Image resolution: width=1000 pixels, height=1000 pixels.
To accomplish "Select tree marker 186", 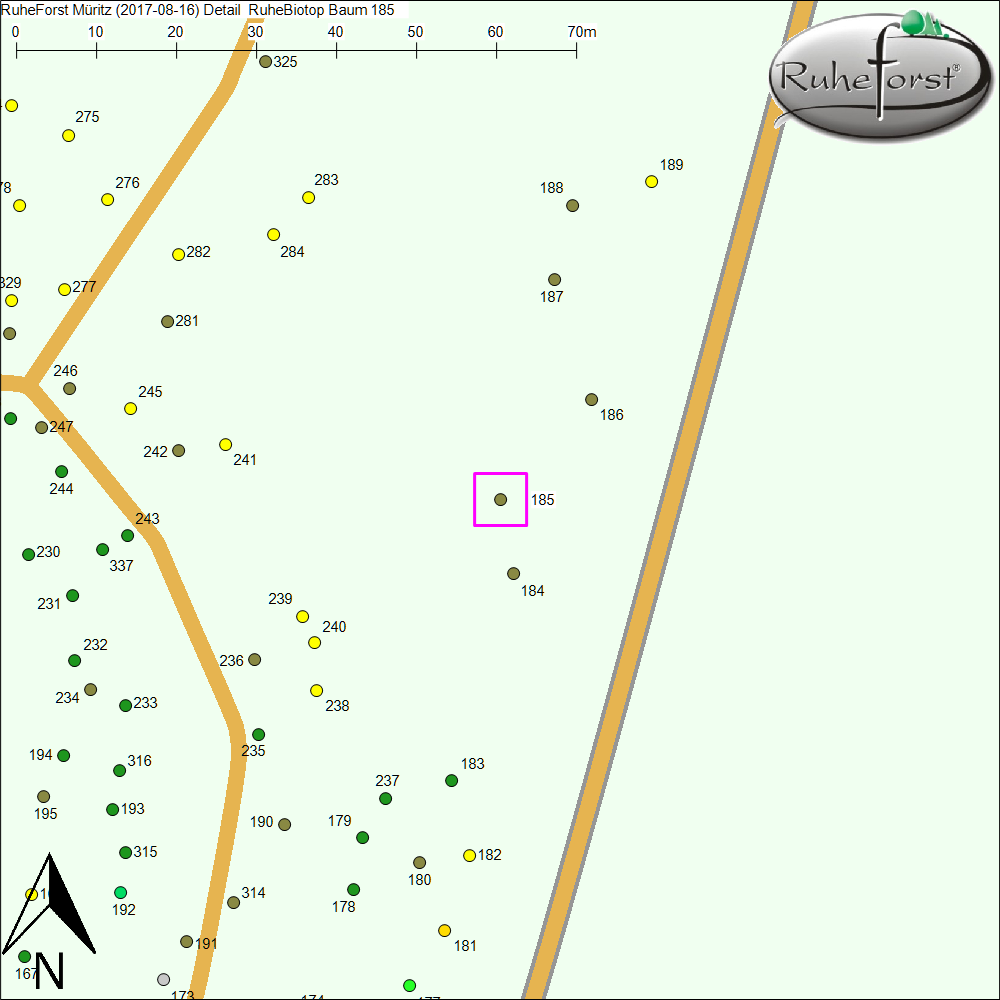I will click(x=591, y=400).
